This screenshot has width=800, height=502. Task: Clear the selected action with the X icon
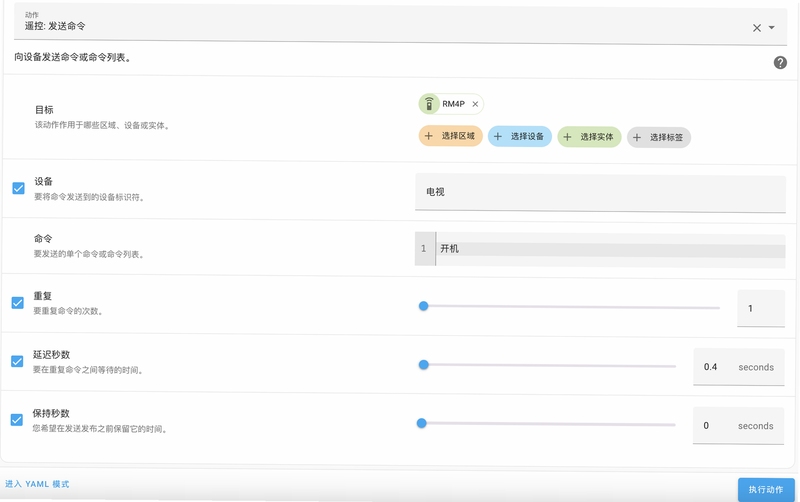click(757, 28)
